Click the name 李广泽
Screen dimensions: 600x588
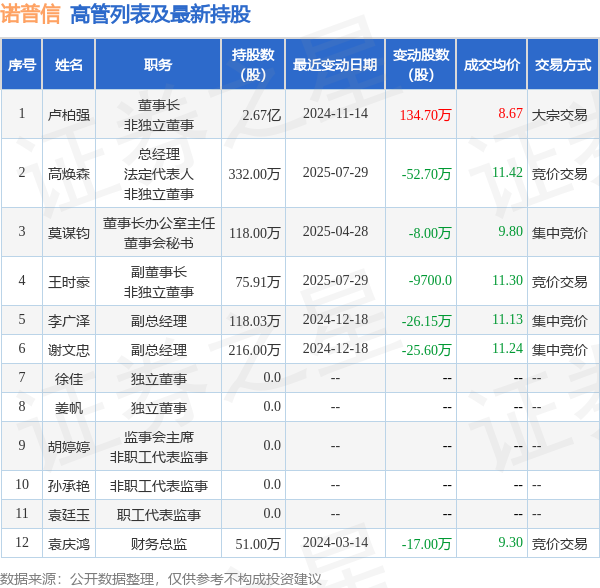pos(69,320)
